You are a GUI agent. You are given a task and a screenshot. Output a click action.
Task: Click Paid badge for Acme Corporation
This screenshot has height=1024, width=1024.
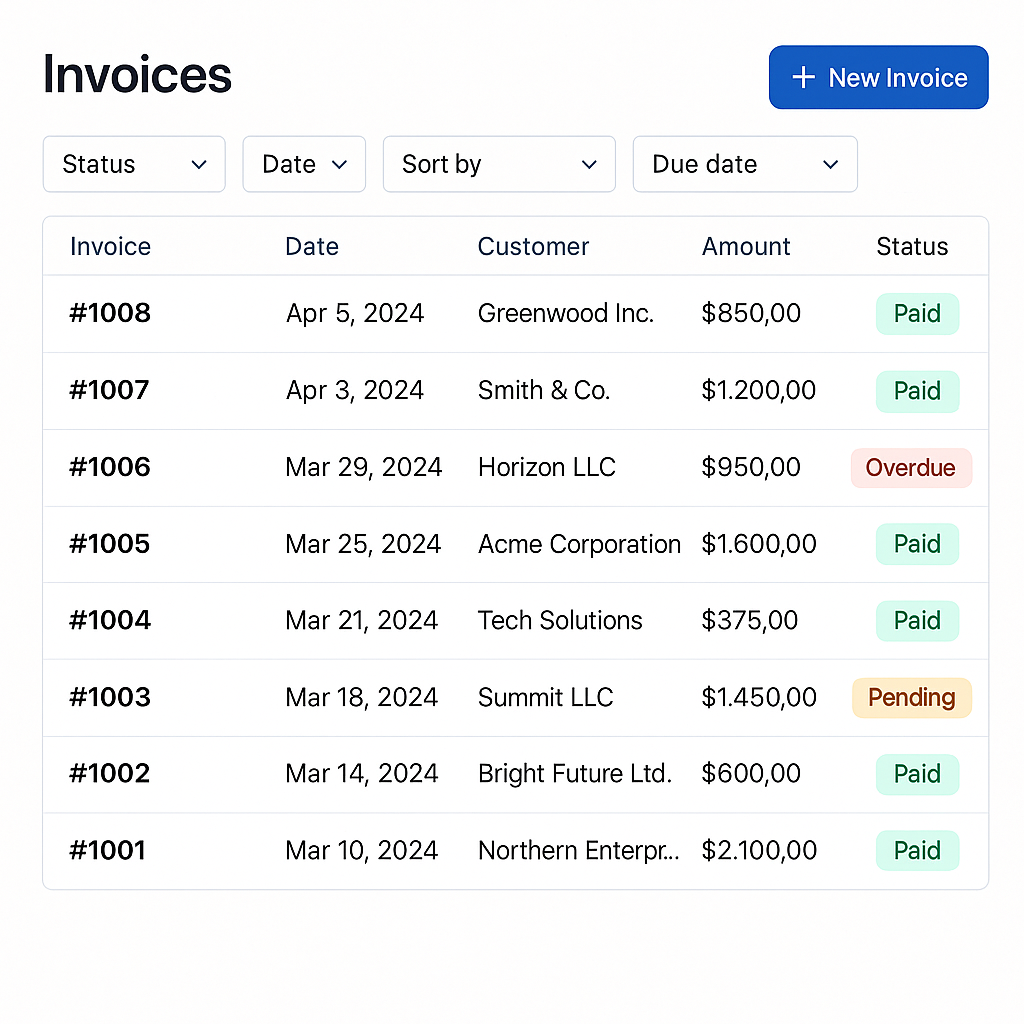click(917, 544)
